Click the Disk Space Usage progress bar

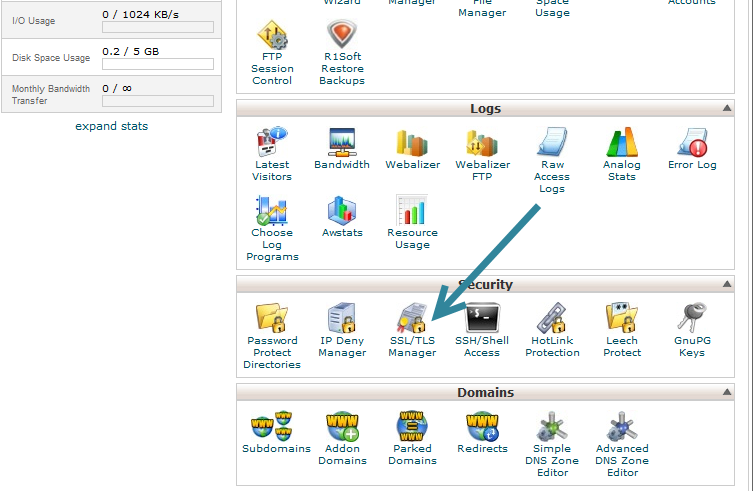[157, 64]
